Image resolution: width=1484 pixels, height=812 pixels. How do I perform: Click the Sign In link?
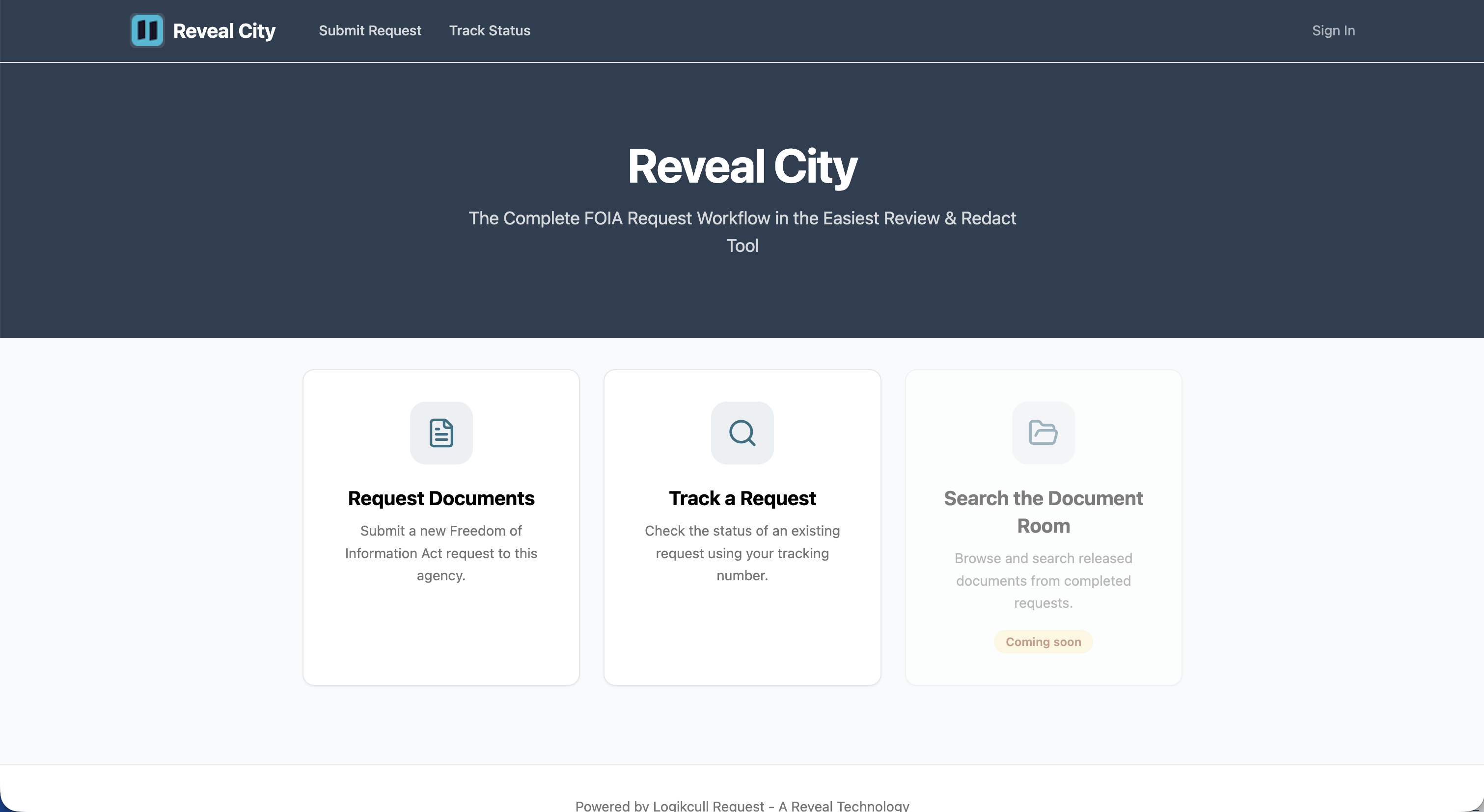point(1333,30)
